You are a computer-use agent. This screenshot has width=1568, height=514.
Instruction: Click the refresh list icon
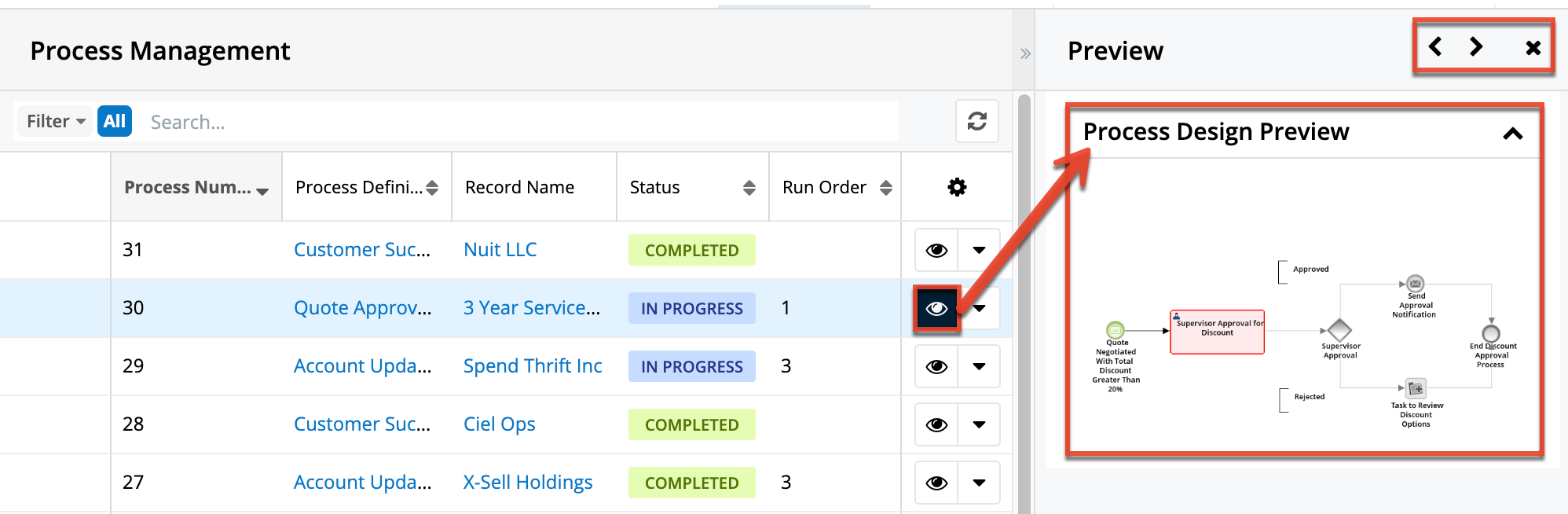click(x=976, y=121)
